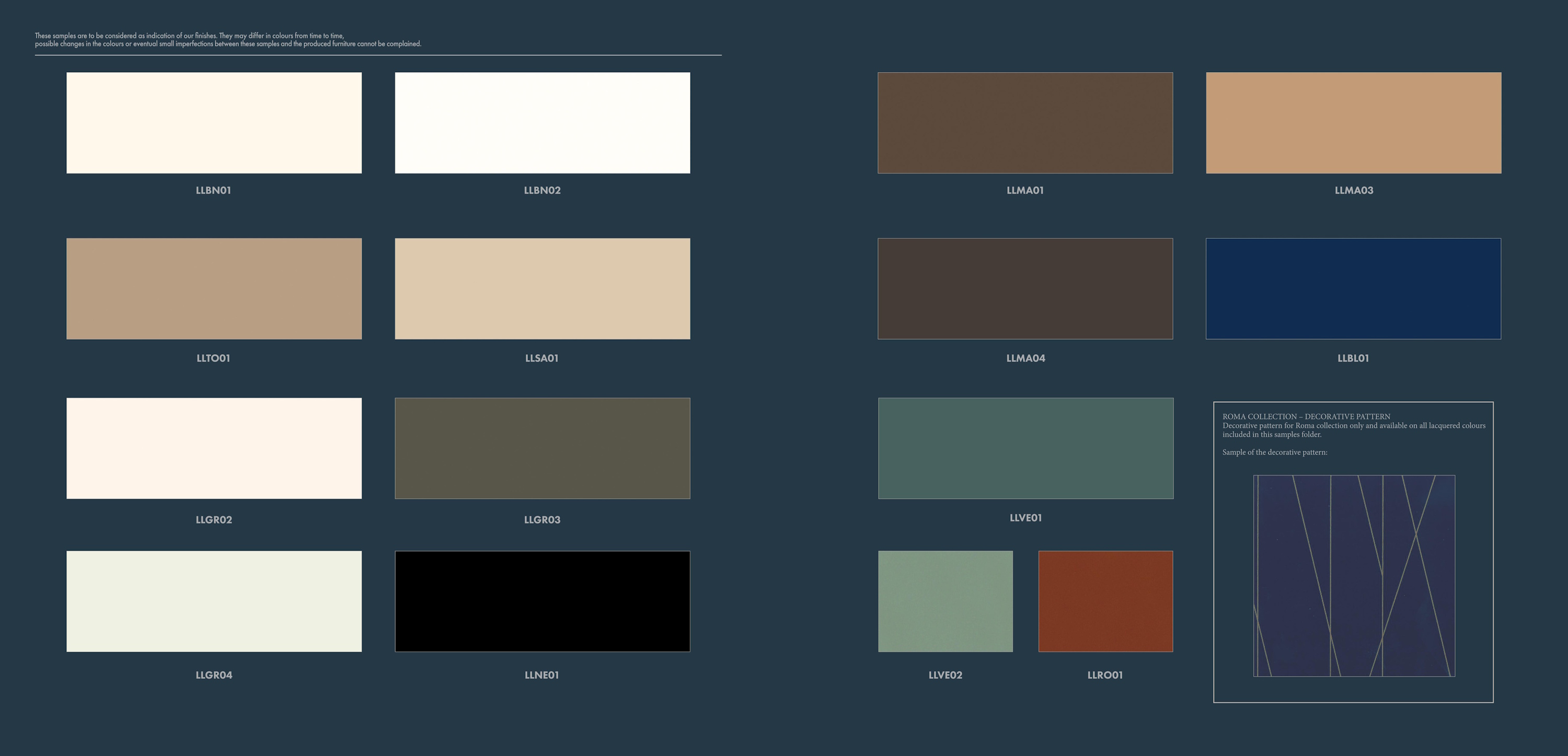Select the LLRO01 rust red swatch

tap(1105, 601)
